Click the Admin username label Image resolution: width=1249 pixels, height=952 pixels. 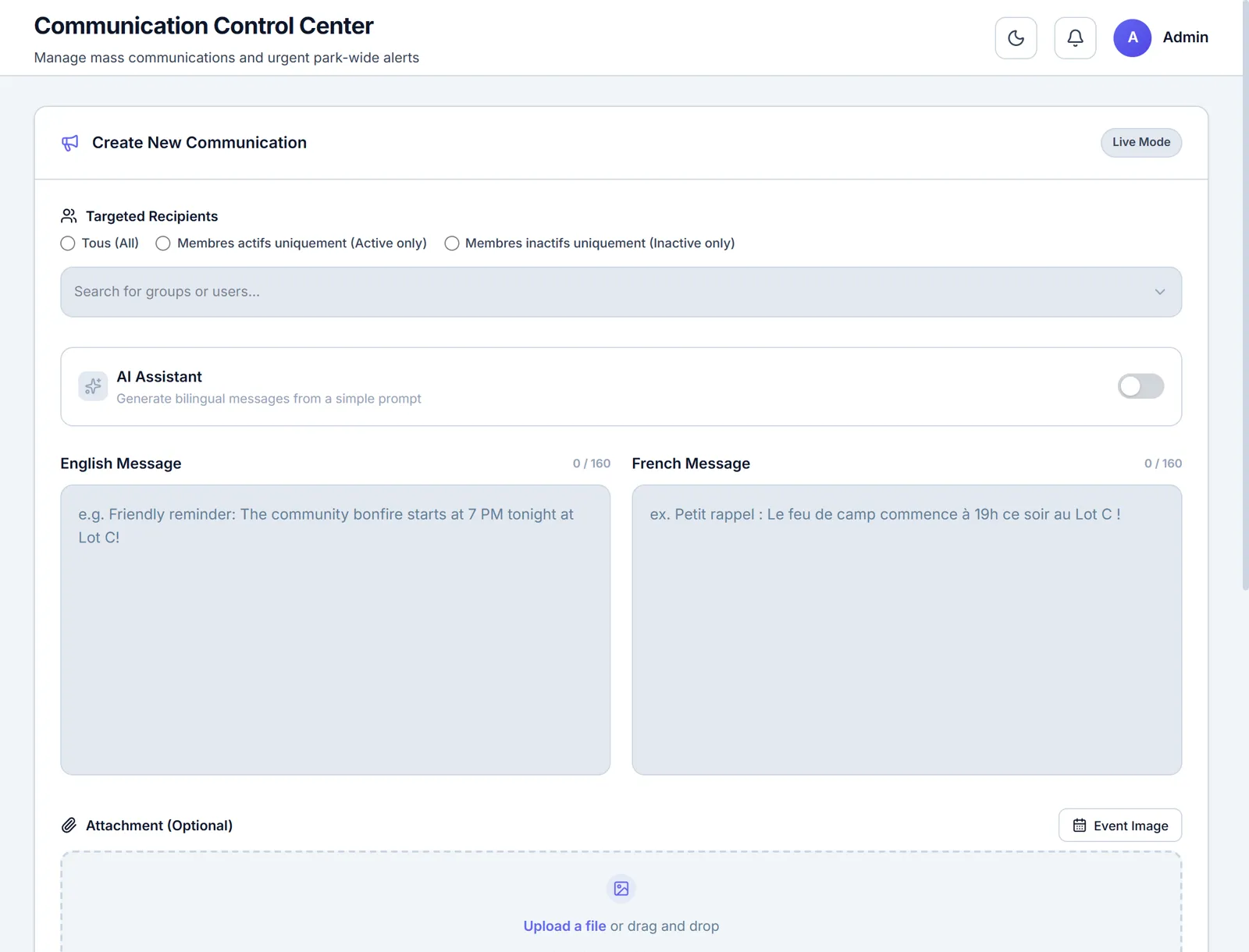[x=1185, y=37]
